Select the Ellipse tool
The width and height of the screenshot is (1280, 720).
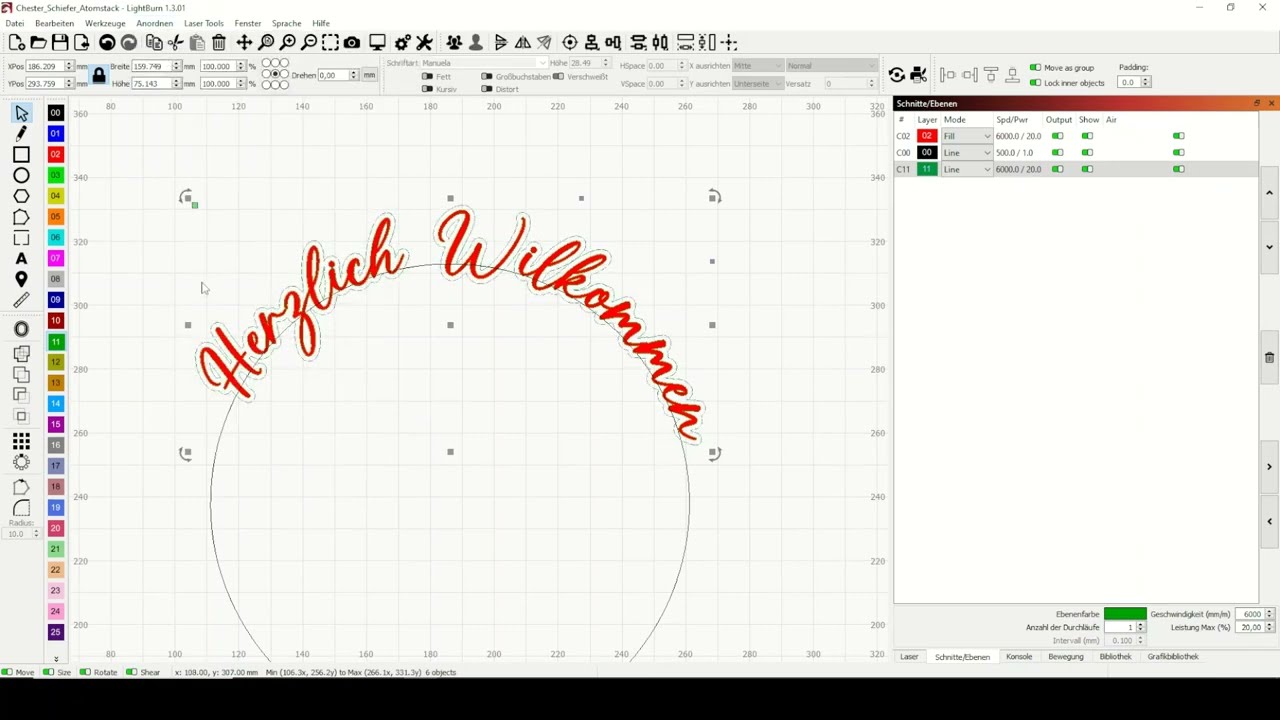[21, 175]
